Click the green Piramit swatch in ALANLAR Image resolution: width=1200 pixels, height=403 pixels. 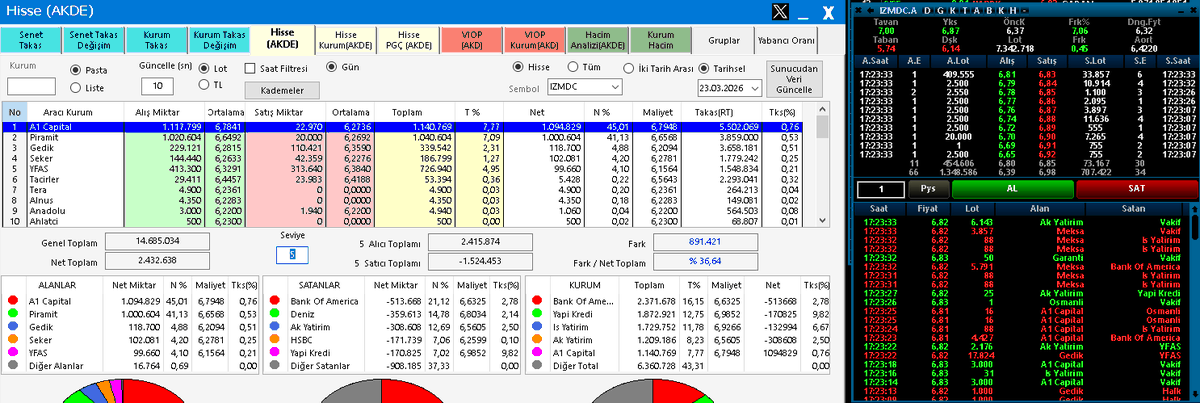click(x=13, y=312)
